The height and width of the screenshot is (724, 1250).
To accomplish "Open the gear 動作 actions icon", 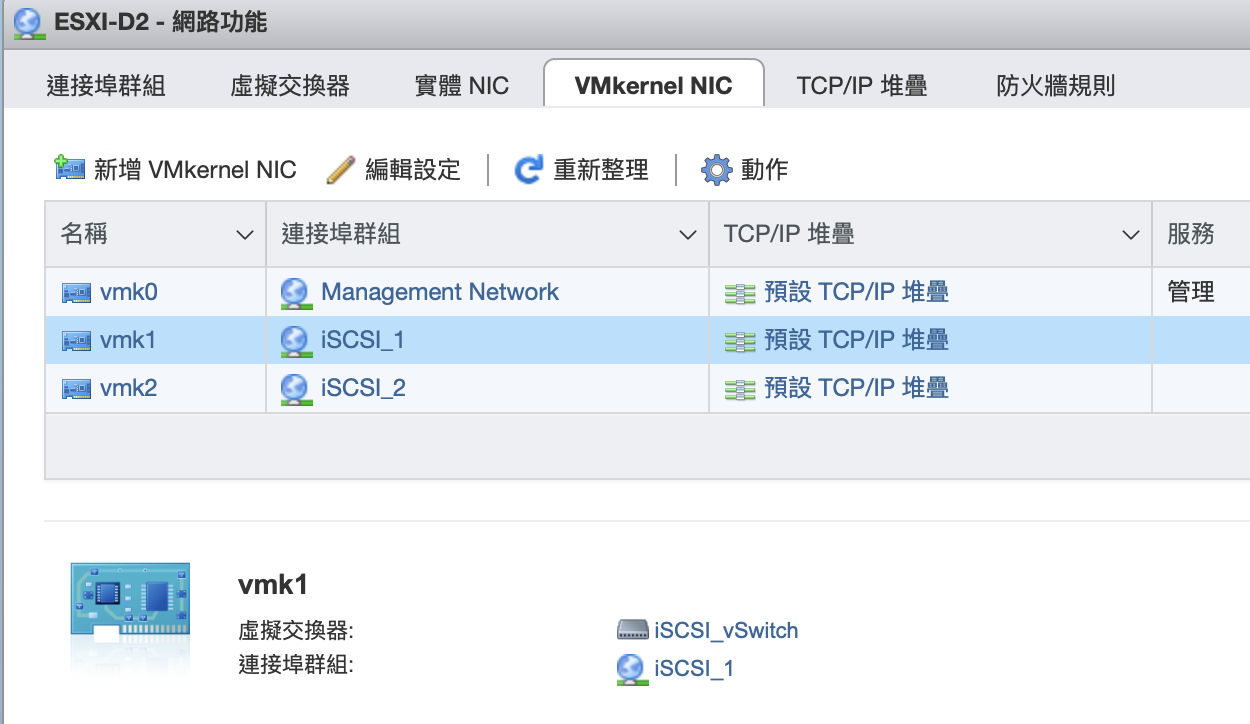I will coord(717,170).
